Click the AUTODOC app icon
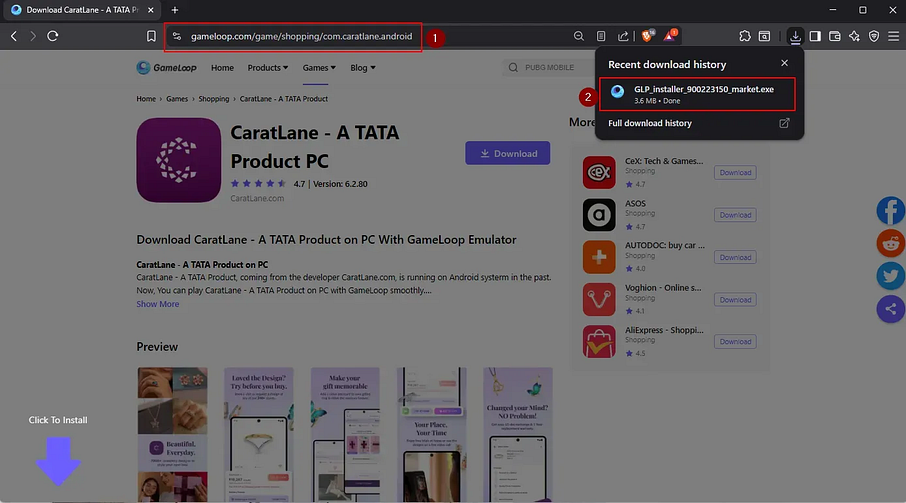 point(599,257)
